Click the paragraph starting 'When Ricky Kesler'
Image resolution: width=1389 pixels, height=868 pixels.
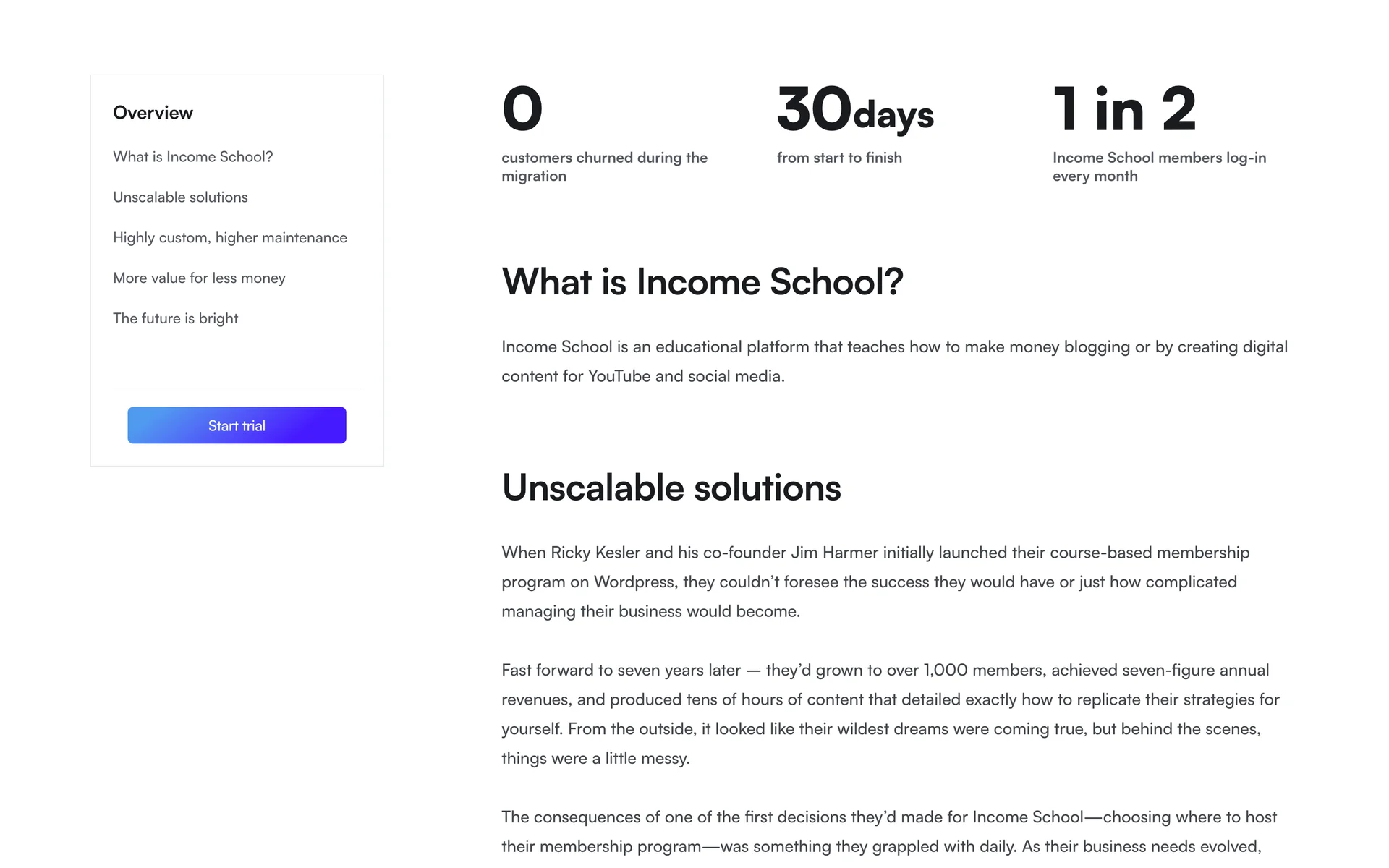[875, 582]
